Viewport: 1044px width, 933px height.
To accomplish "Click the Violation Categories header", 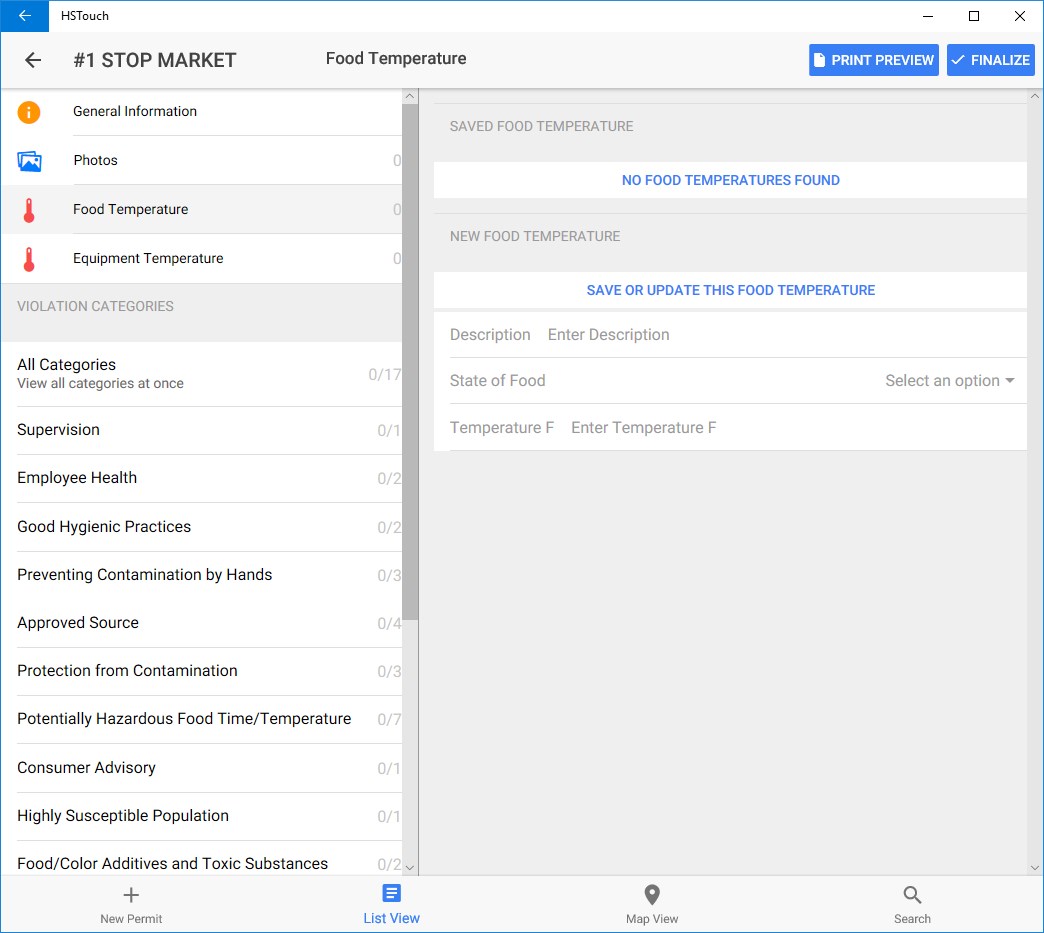I will 95,306.
